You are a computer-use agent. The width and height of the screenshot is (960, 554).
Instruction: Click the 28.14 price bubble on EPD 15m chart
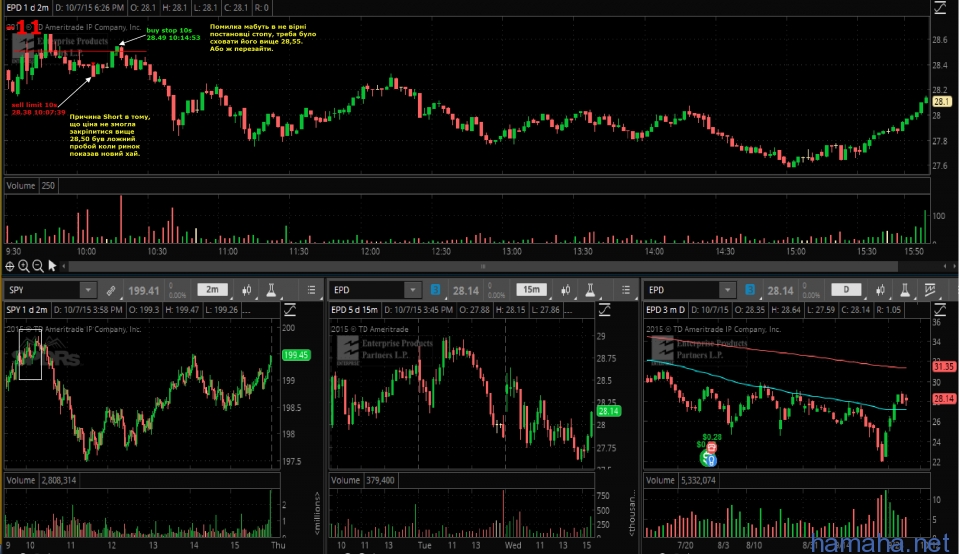(x=609, y=411)
